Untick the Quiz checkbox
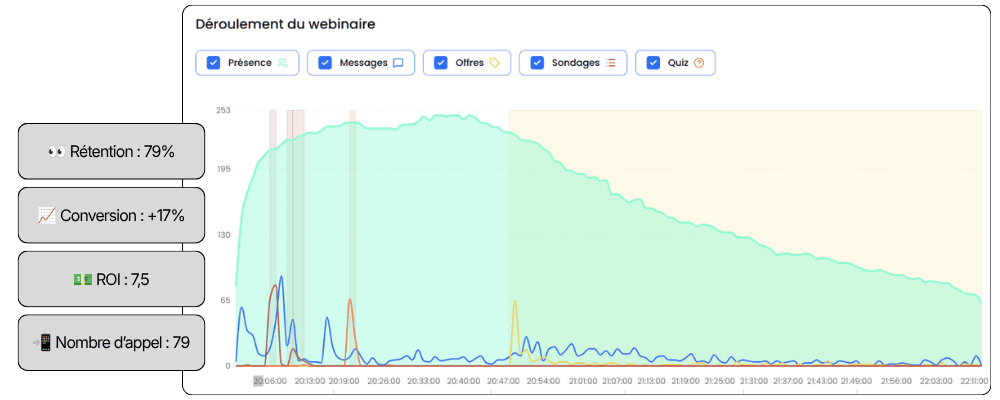 653,63
